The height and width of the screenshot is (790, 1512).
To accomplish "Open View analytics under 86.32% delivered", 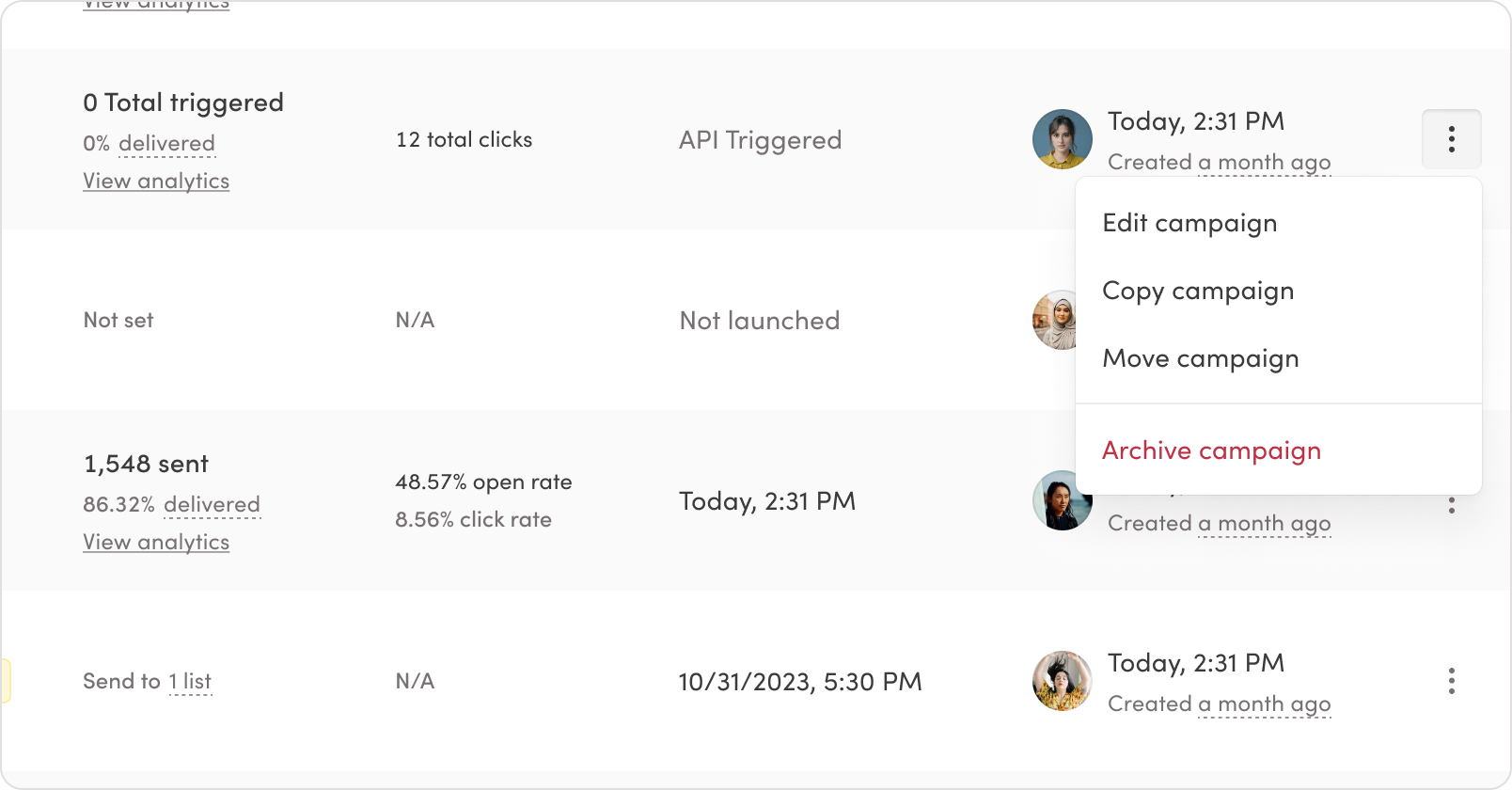I will (156, 542).
